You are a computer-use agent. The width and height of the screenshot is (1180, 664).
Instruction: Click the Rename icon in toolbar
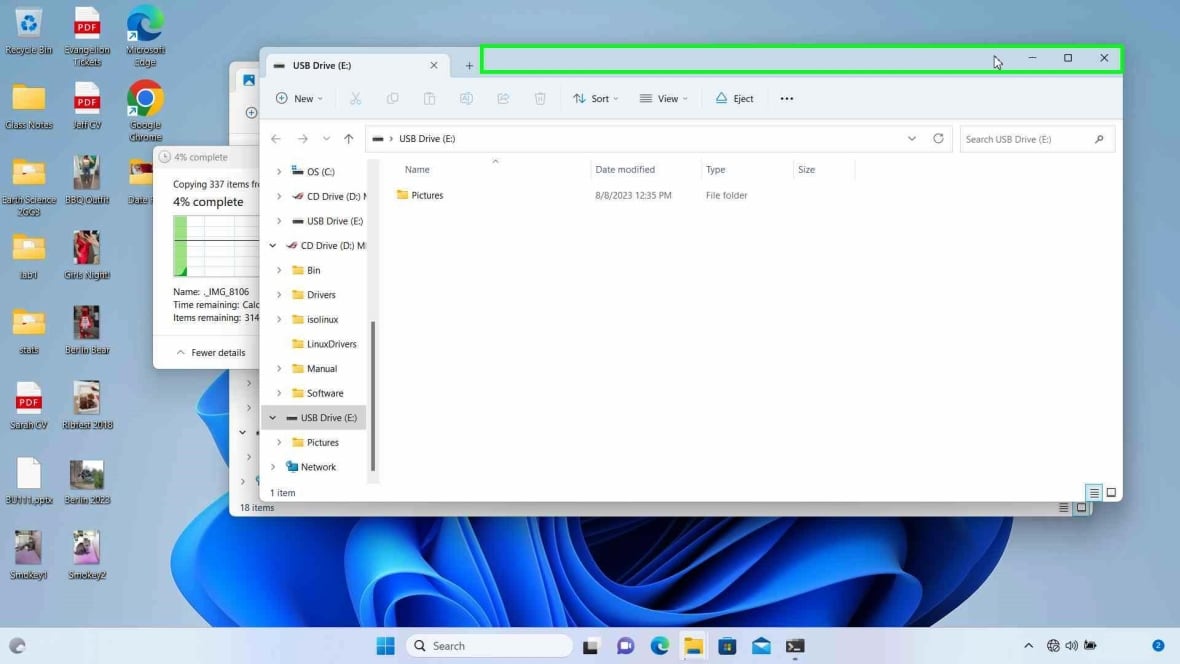point(466,99)
